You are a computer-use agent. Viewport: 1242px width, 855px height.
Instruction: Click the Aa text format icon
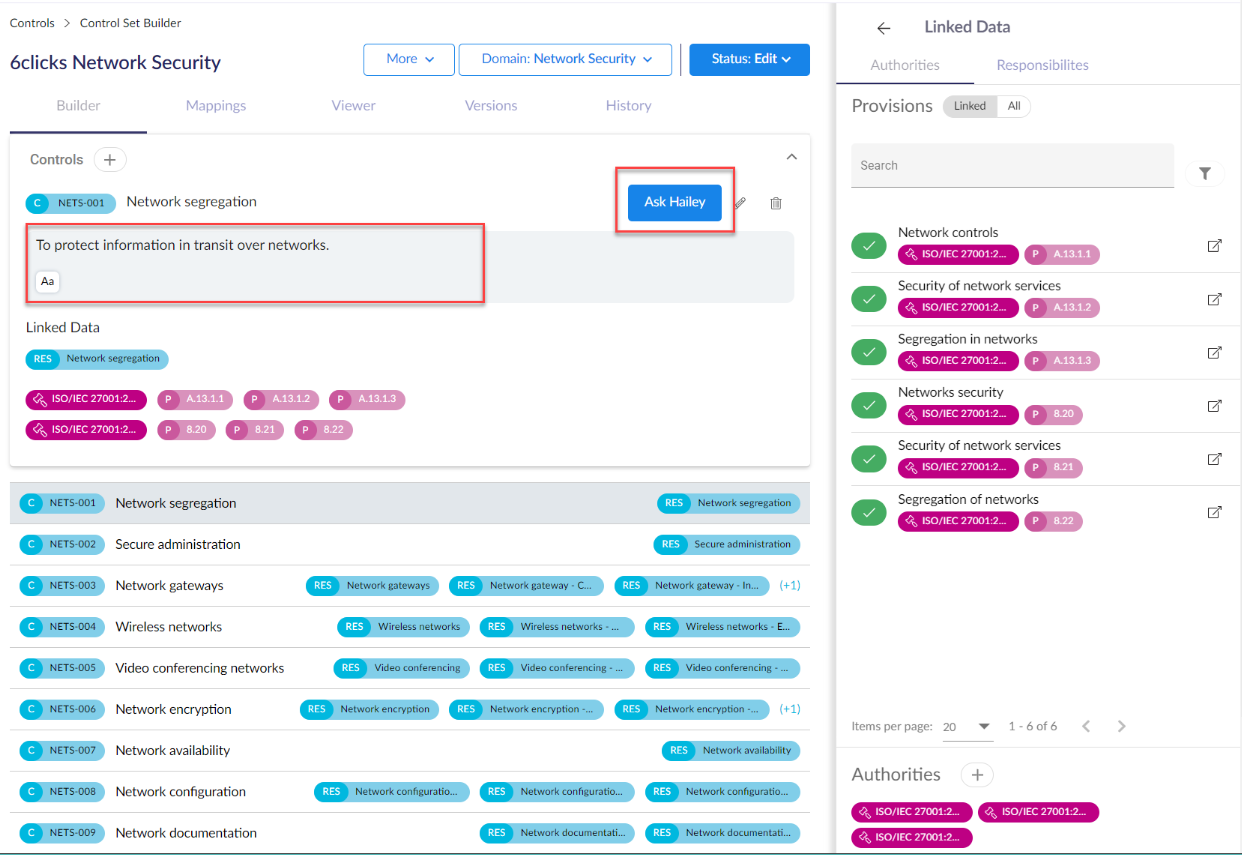[47, 282]
